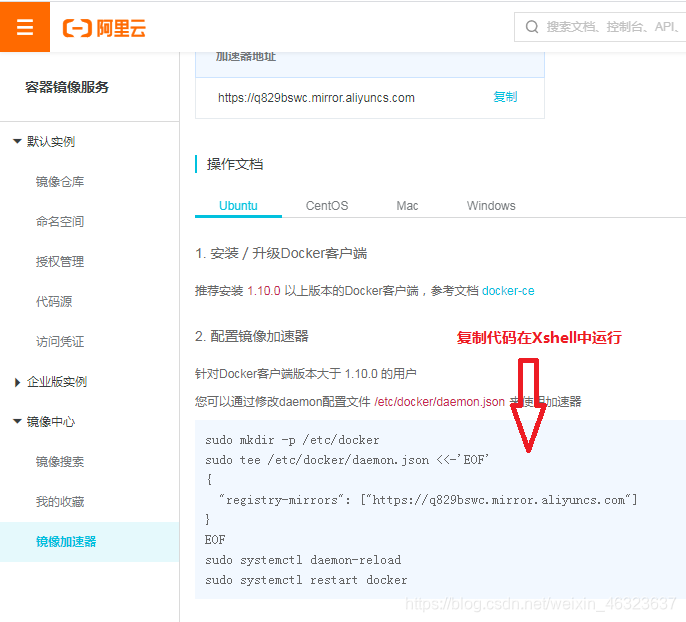The height and width of the screenshot is (622, 686).
Task: Click the '1. 安装 / 升级Docker客户端' heading
Action: point(281,253)
